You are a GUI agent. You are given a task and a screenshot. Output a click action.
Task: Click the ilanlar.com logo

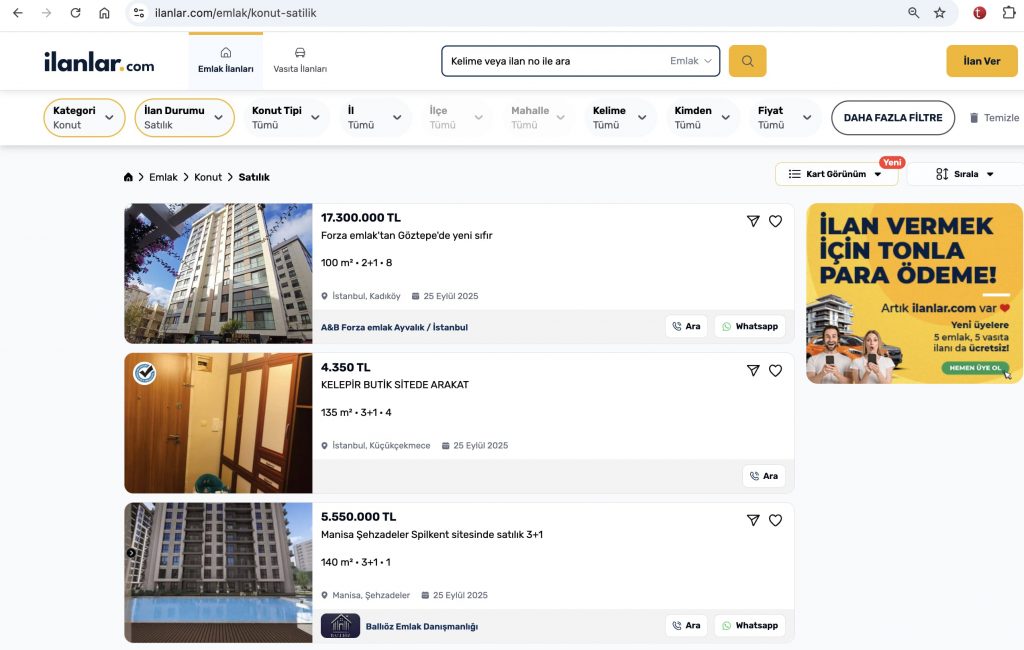(x=99, y=62)
